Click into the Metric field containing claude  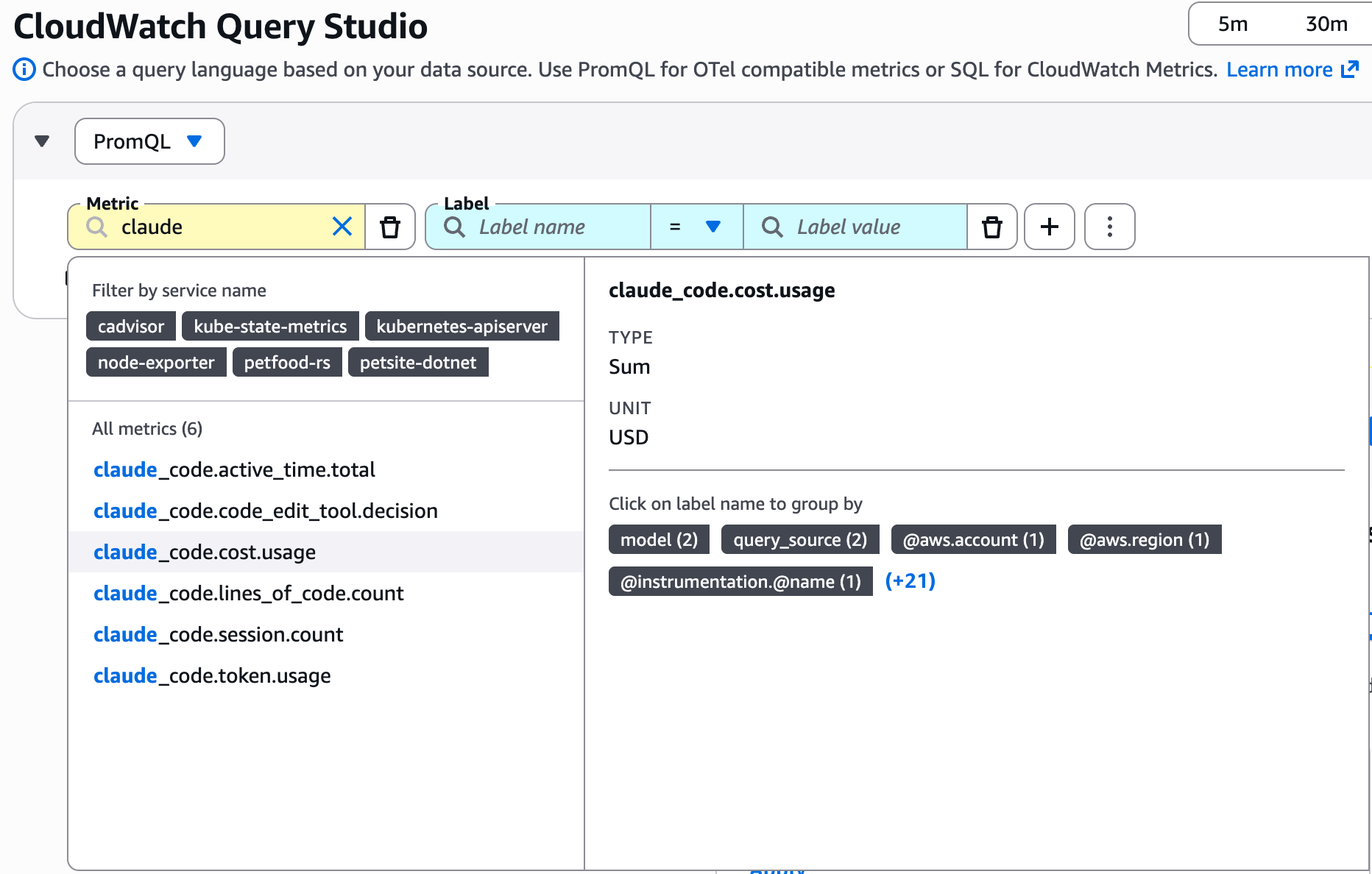(216, 227)
